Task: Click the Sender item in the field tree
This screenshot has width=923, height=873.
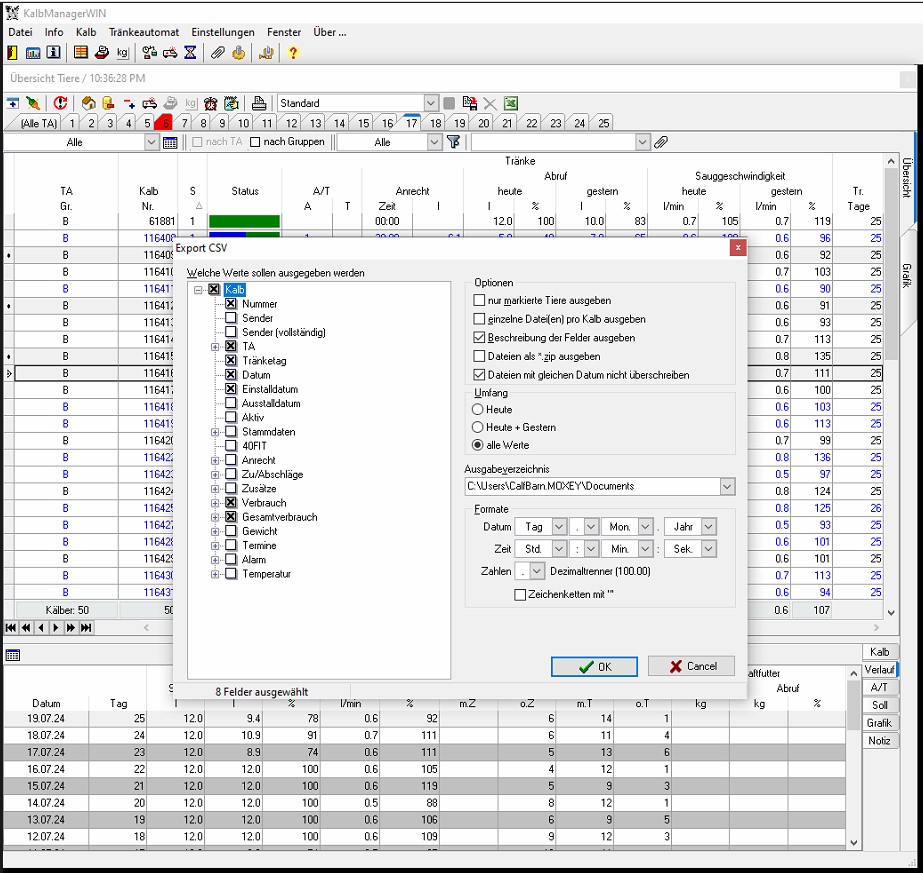Action: pyautogui.click(x=257, y=318)
